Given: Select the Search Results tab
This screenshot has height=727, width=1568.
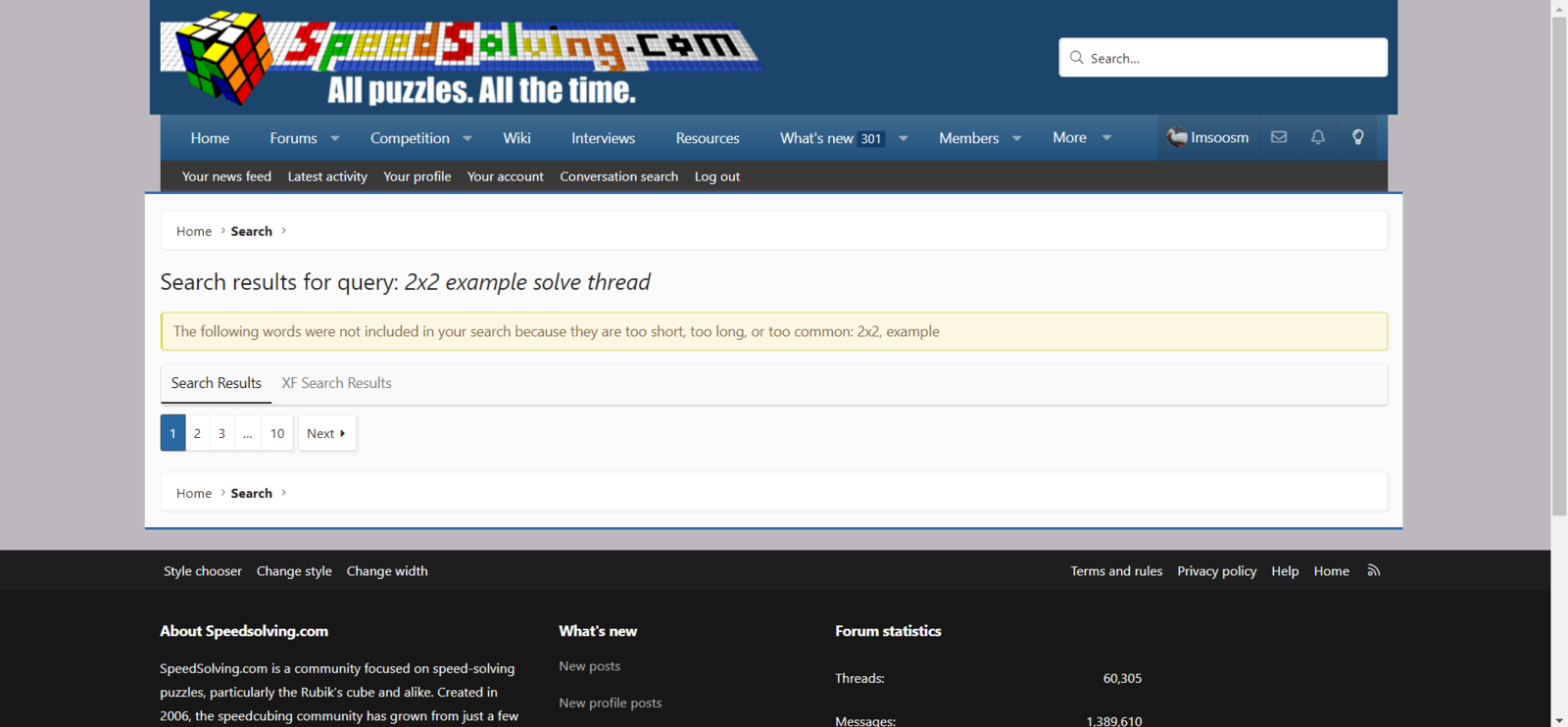Looking at the screenshot, I should pyautogui.click(x=217, y=383).
